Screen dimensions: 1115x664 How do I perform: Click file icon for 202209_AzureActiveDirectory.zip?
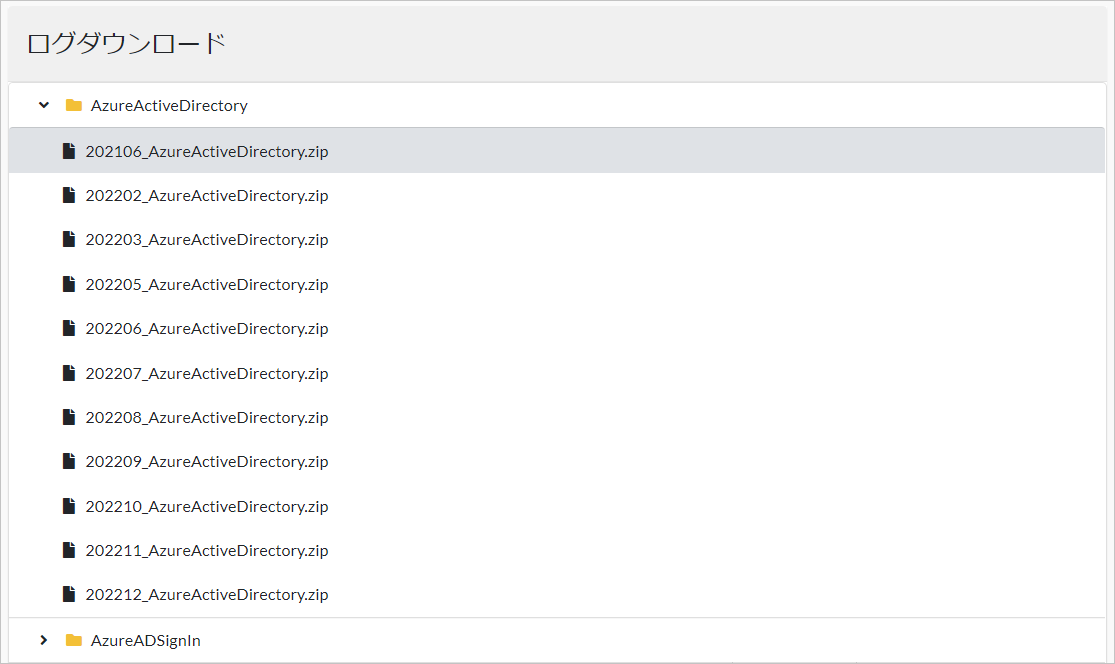click(x=69, y=461)
